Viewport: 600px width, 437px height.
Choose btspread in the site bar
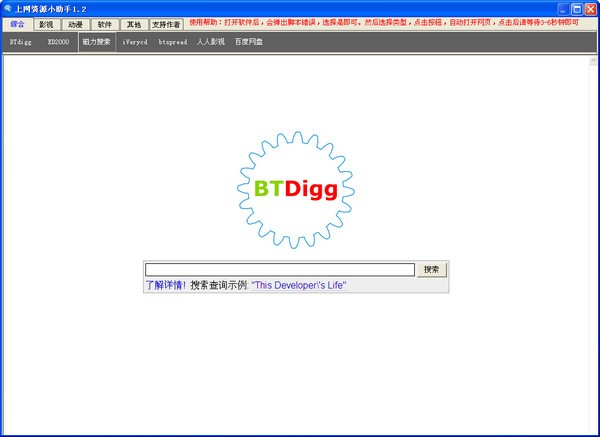point(173,42)
